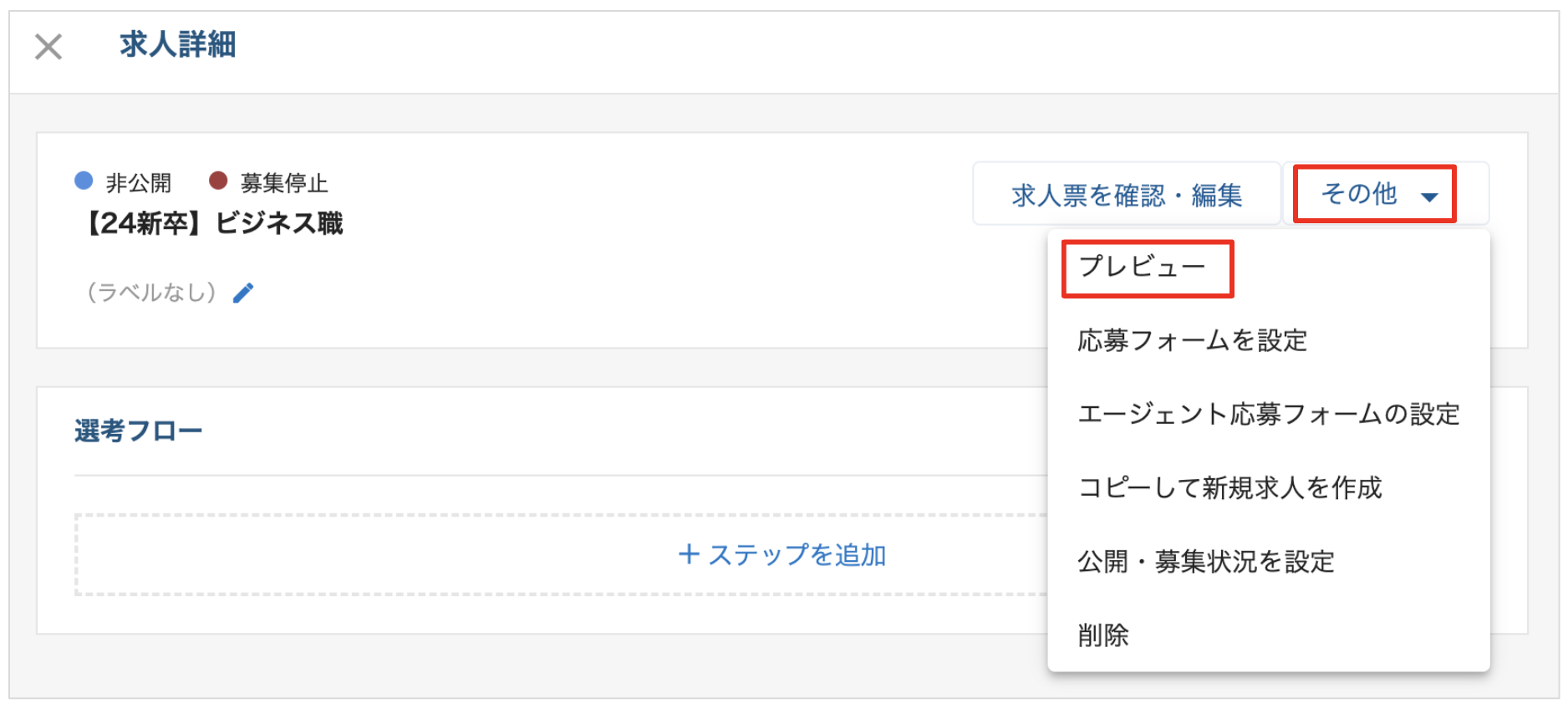
Task: Click the red 募集停止 status dot
Action: pyautogui.click(x=218, y=181)
